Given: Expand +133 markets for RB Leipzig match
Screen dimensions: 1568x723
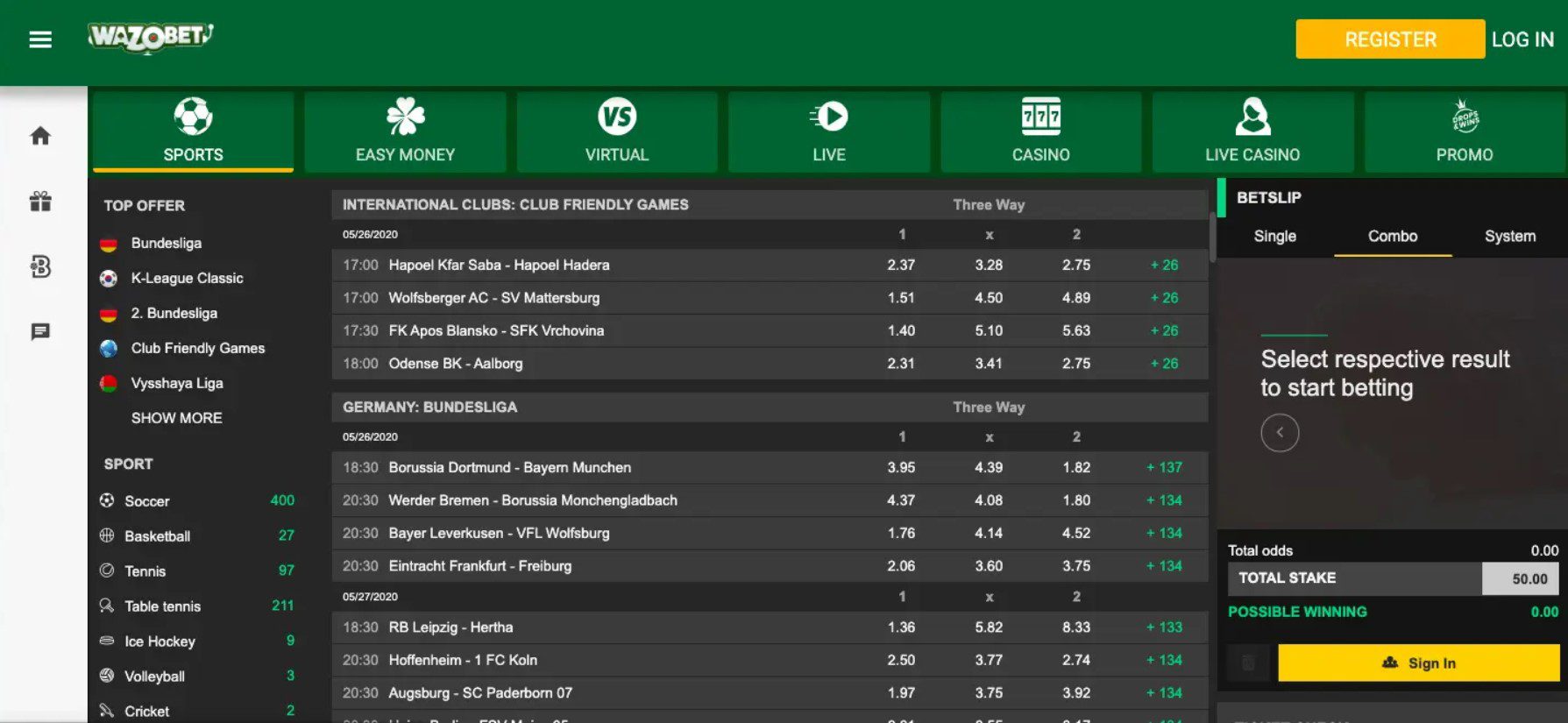Looking at the screenshot, I should 1164,627.
